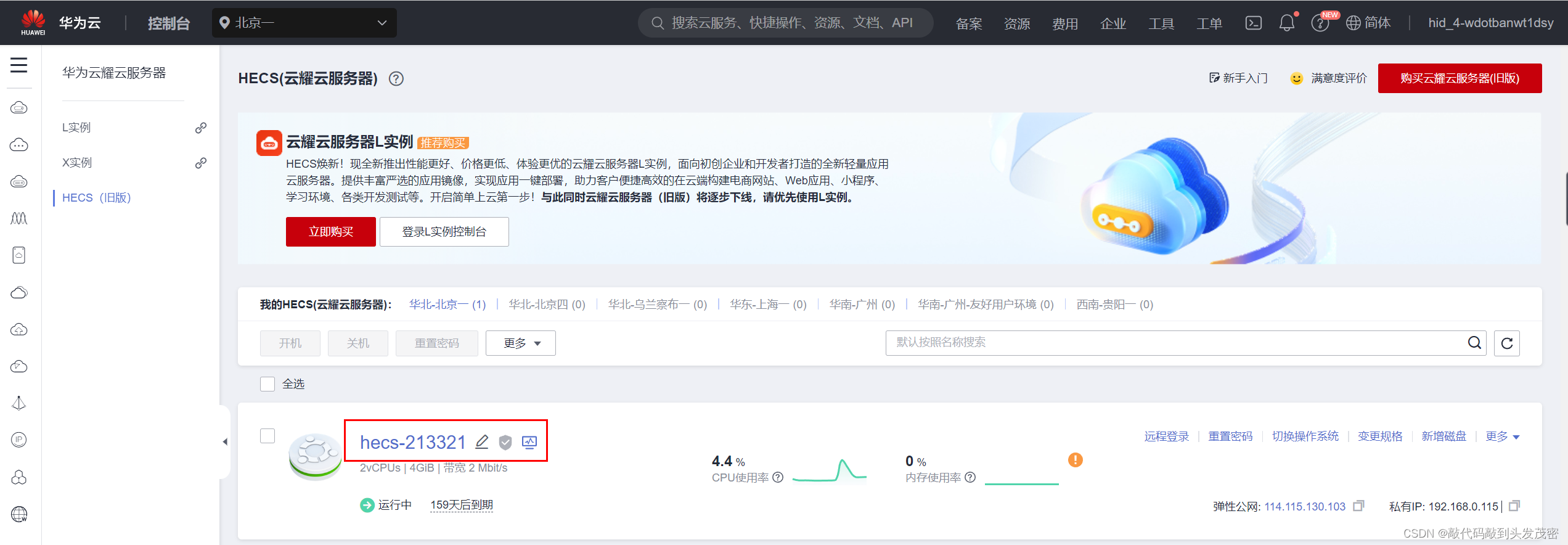
Task: Click 新增磁盘 link
Action: 1443,436
